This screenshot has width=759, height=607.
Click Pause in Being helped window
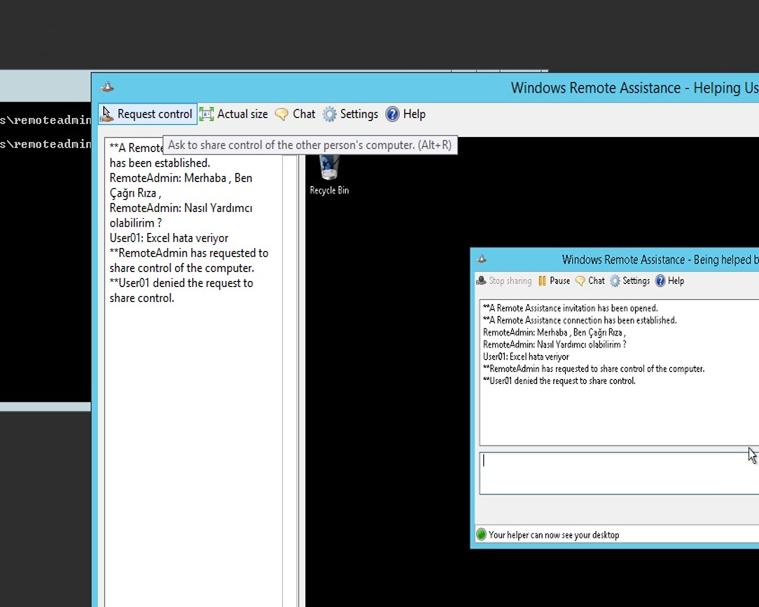(x=554, y=281)
